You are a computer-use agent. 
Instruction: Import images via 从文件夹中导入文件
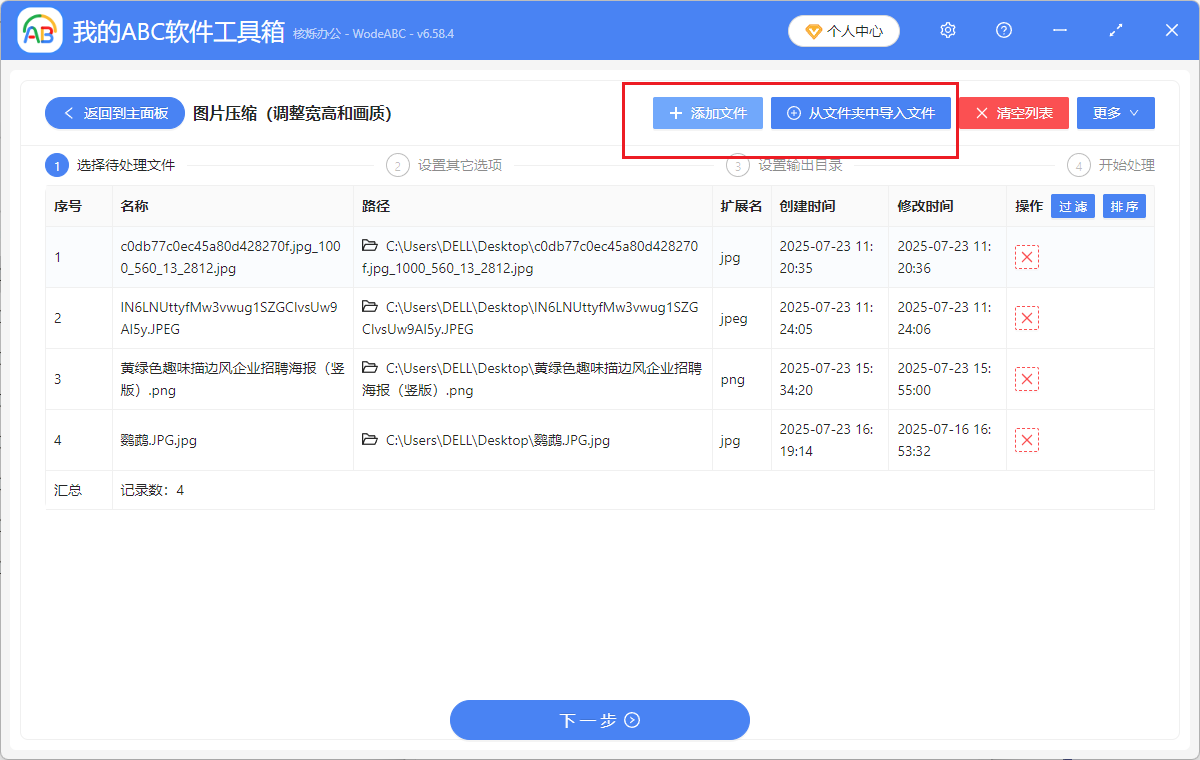pos(860,113)
